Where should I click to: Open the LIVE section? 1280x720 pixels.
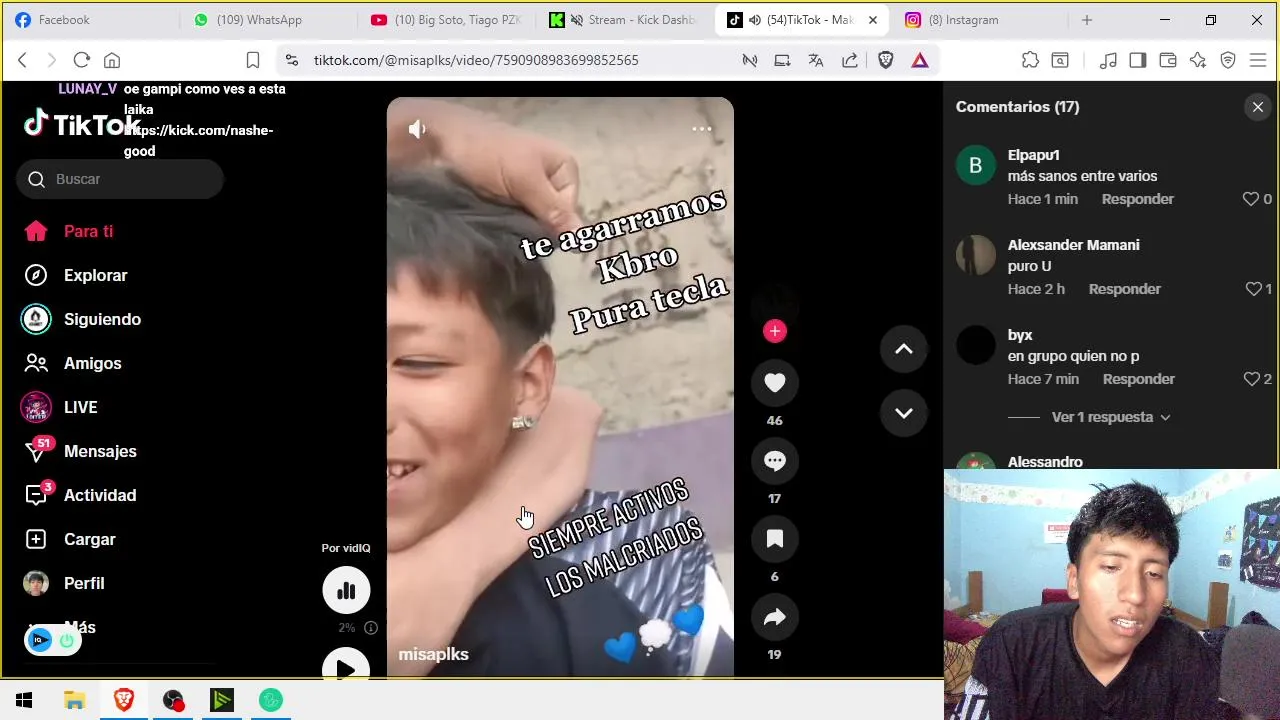80,407
